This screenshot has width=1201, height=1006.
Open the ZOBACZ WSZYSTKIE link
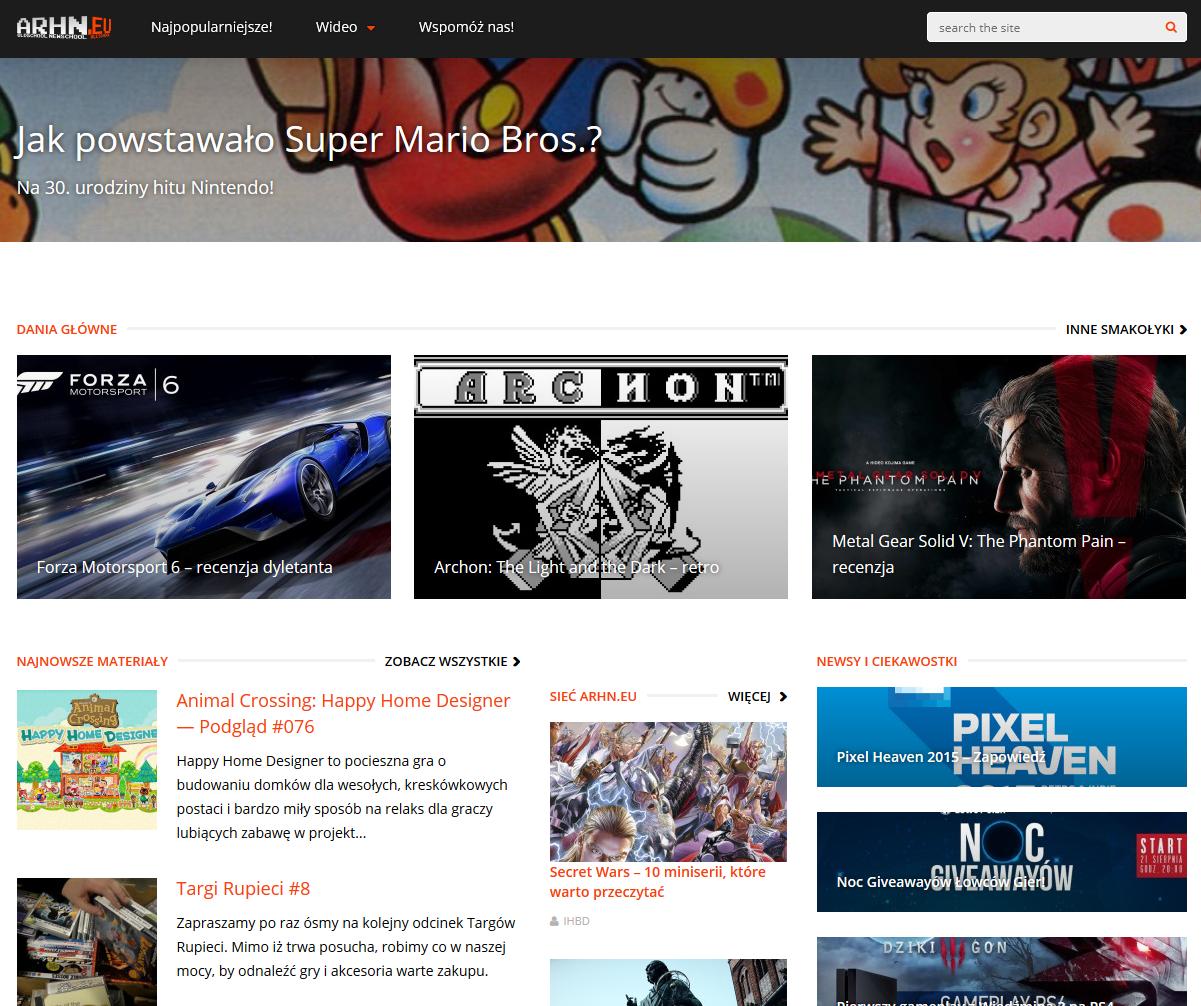[446, 661]
